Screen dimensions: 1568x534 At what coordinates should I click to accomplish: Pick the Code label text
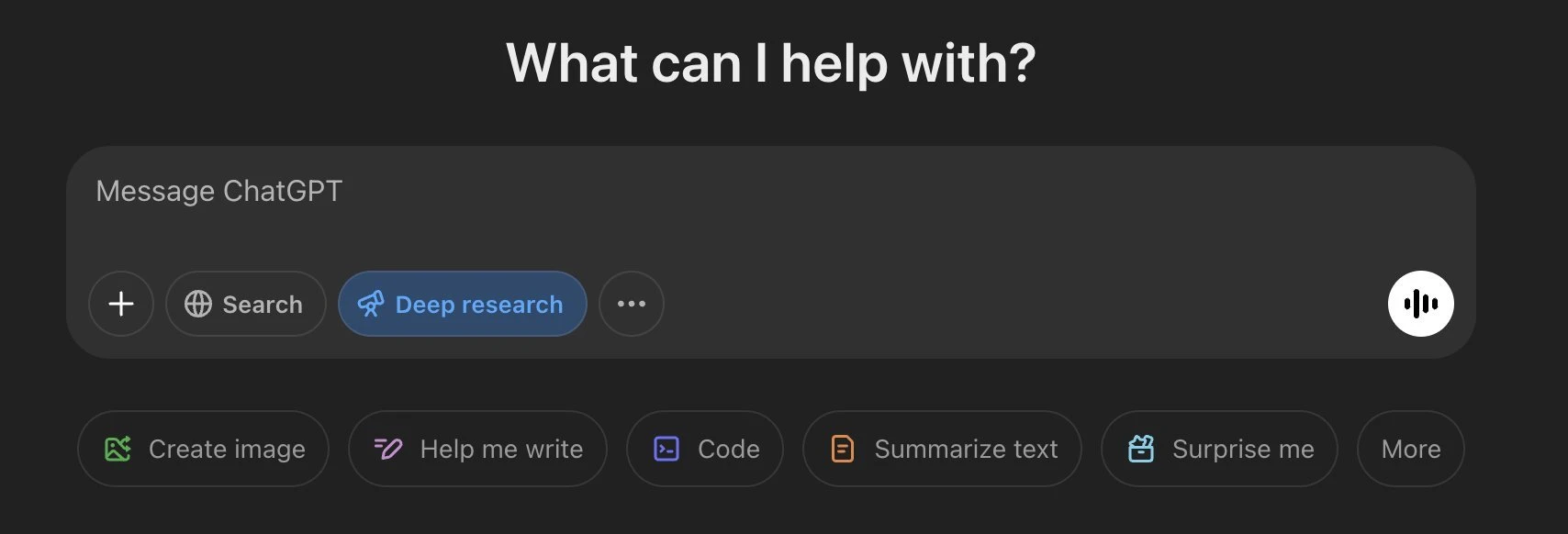729,449
